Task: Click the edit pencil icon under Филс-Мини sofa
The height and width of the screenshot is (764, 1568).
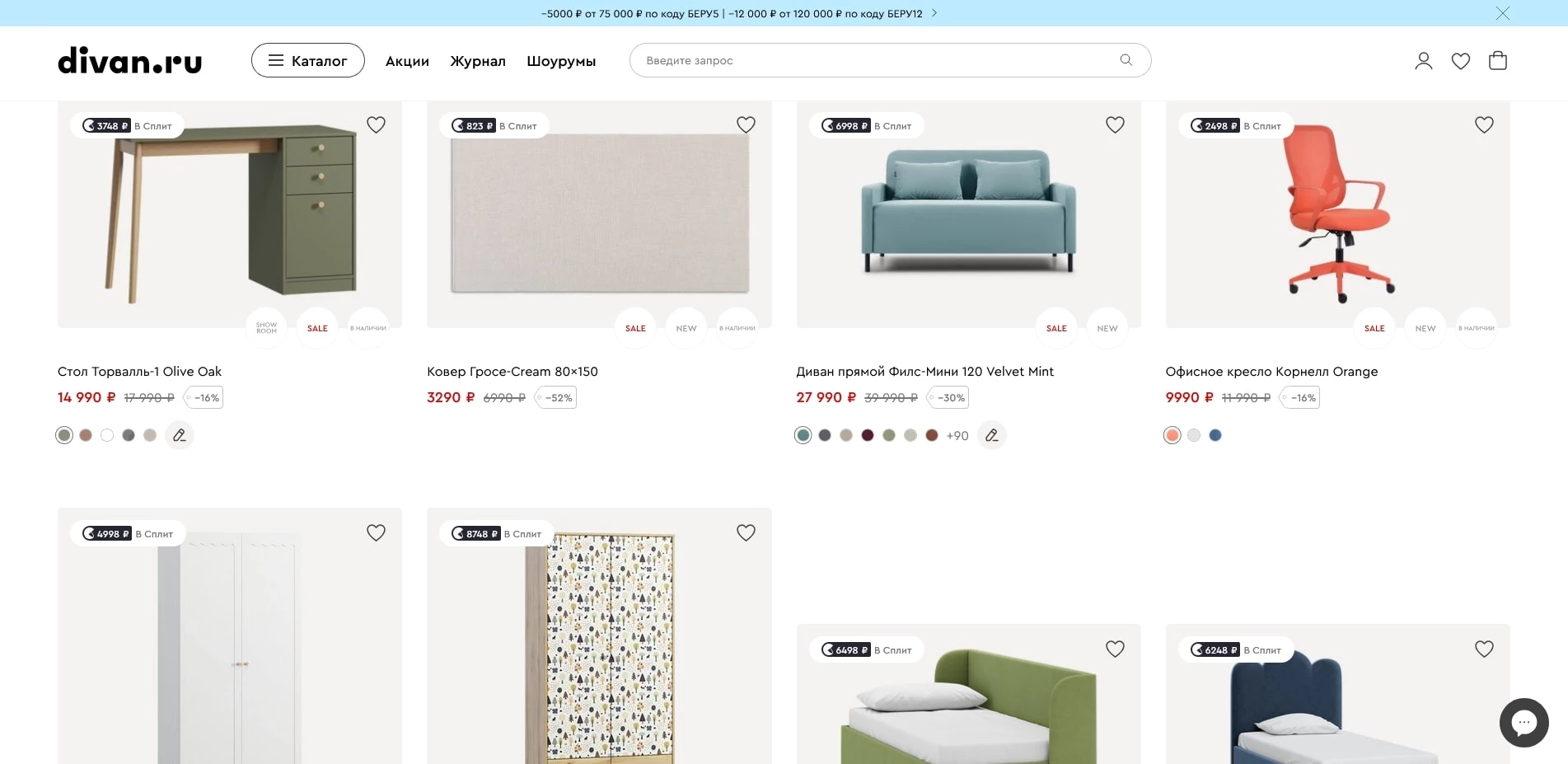Action: [x=992, y=435]
